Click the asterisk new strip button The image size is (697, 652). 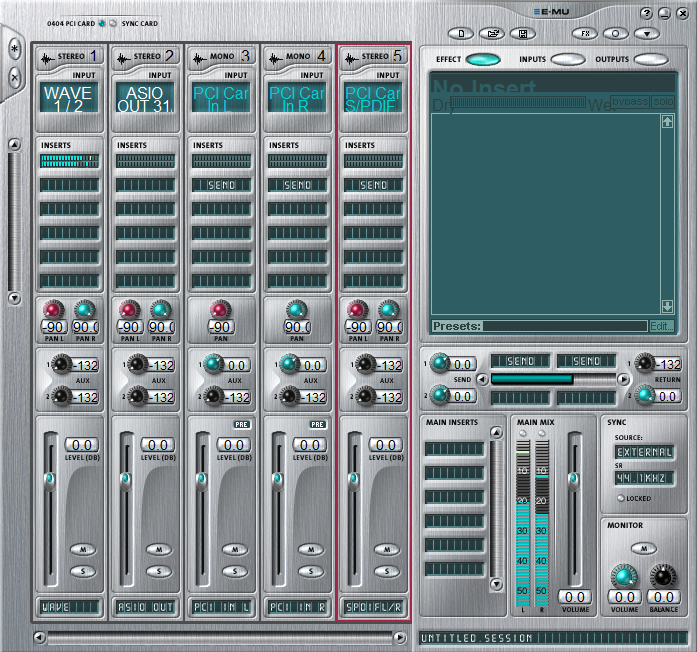15,48
